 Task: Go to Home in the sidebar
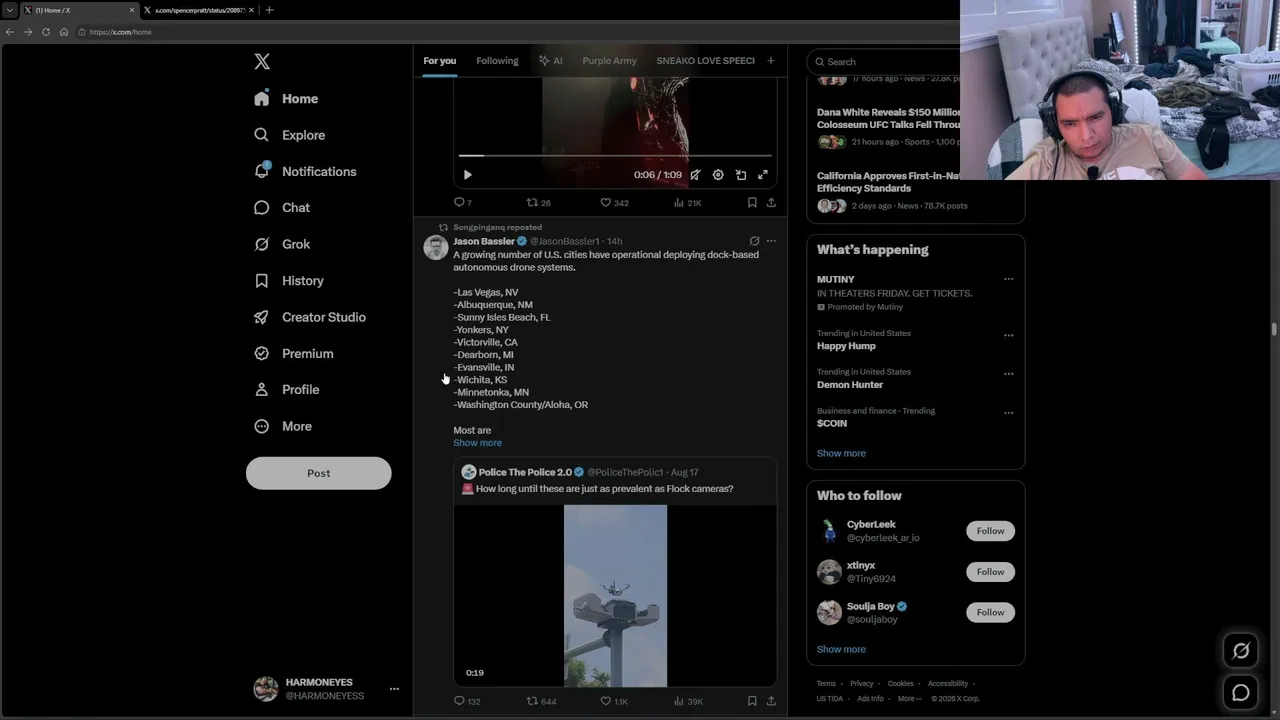tap(286, 99)
